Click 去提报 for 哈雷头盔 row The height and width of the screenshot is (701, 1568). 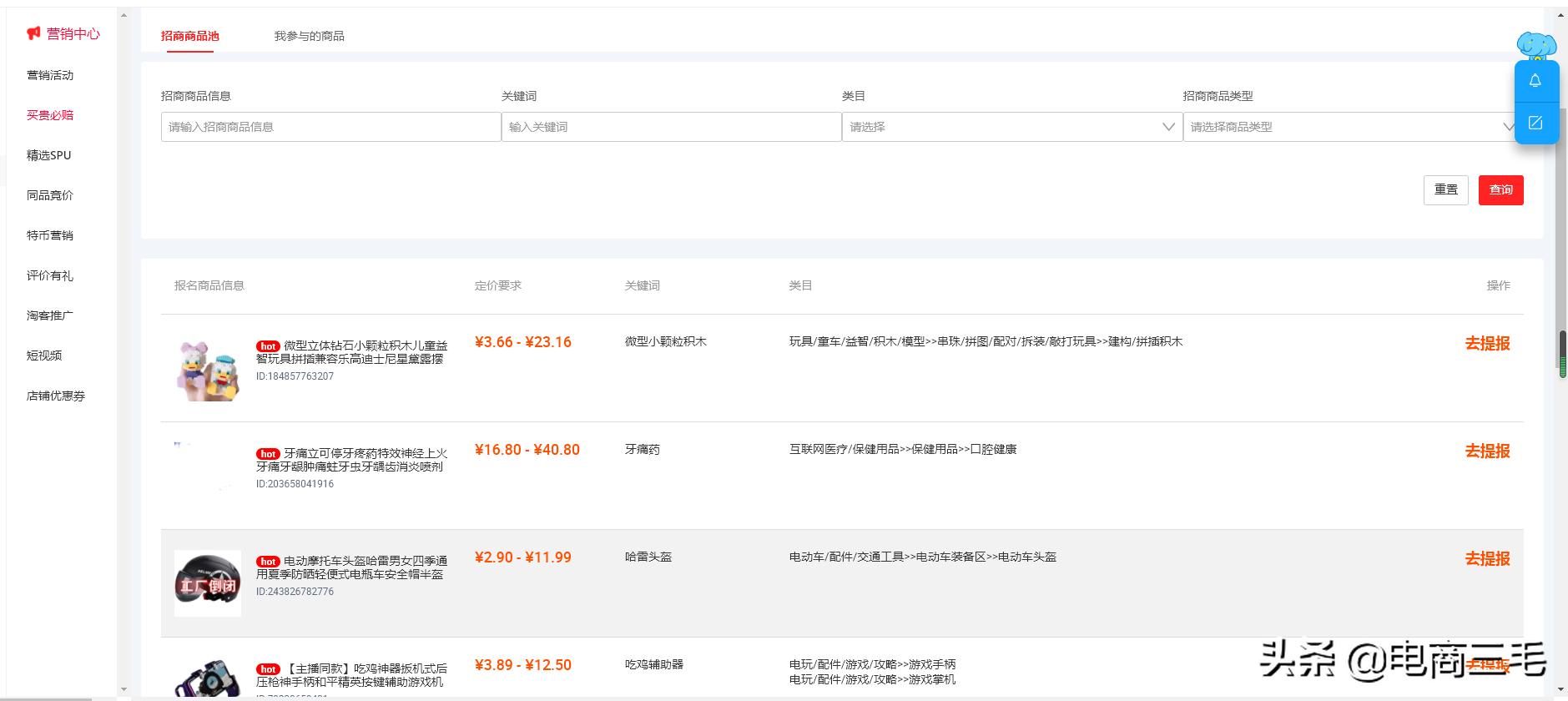click(1488, 558)
